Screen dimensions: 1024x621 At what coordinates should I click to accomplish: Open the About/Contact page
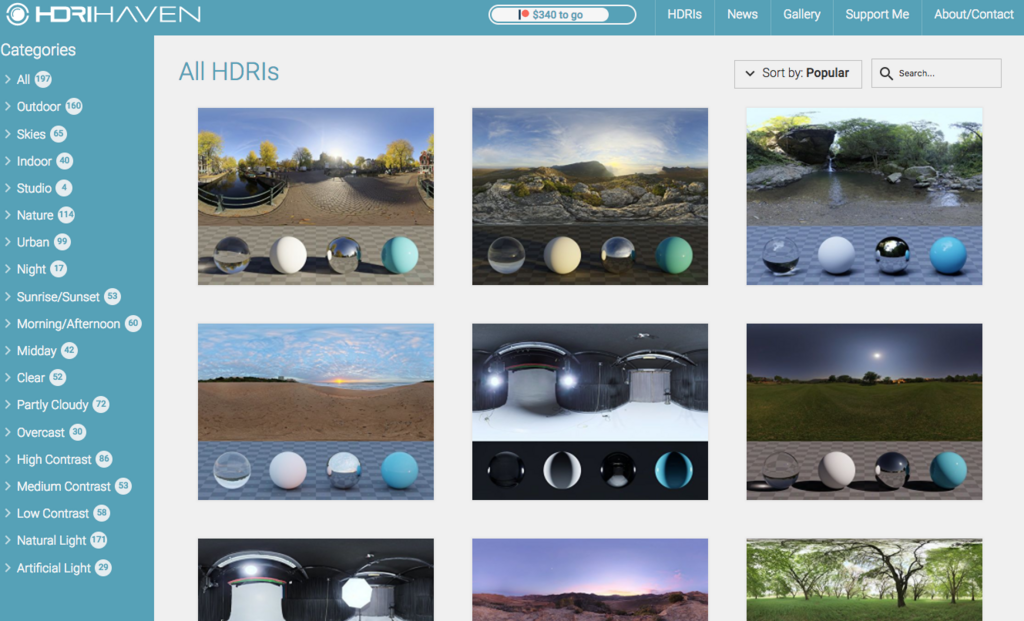click(x=973, y=14)
